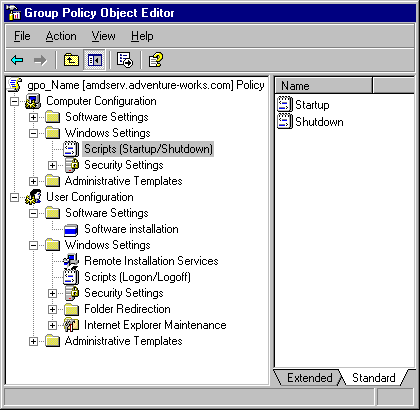Select the Internet Explorer Maintenance label
Screen dimensions: 420x410
(155, 325)
